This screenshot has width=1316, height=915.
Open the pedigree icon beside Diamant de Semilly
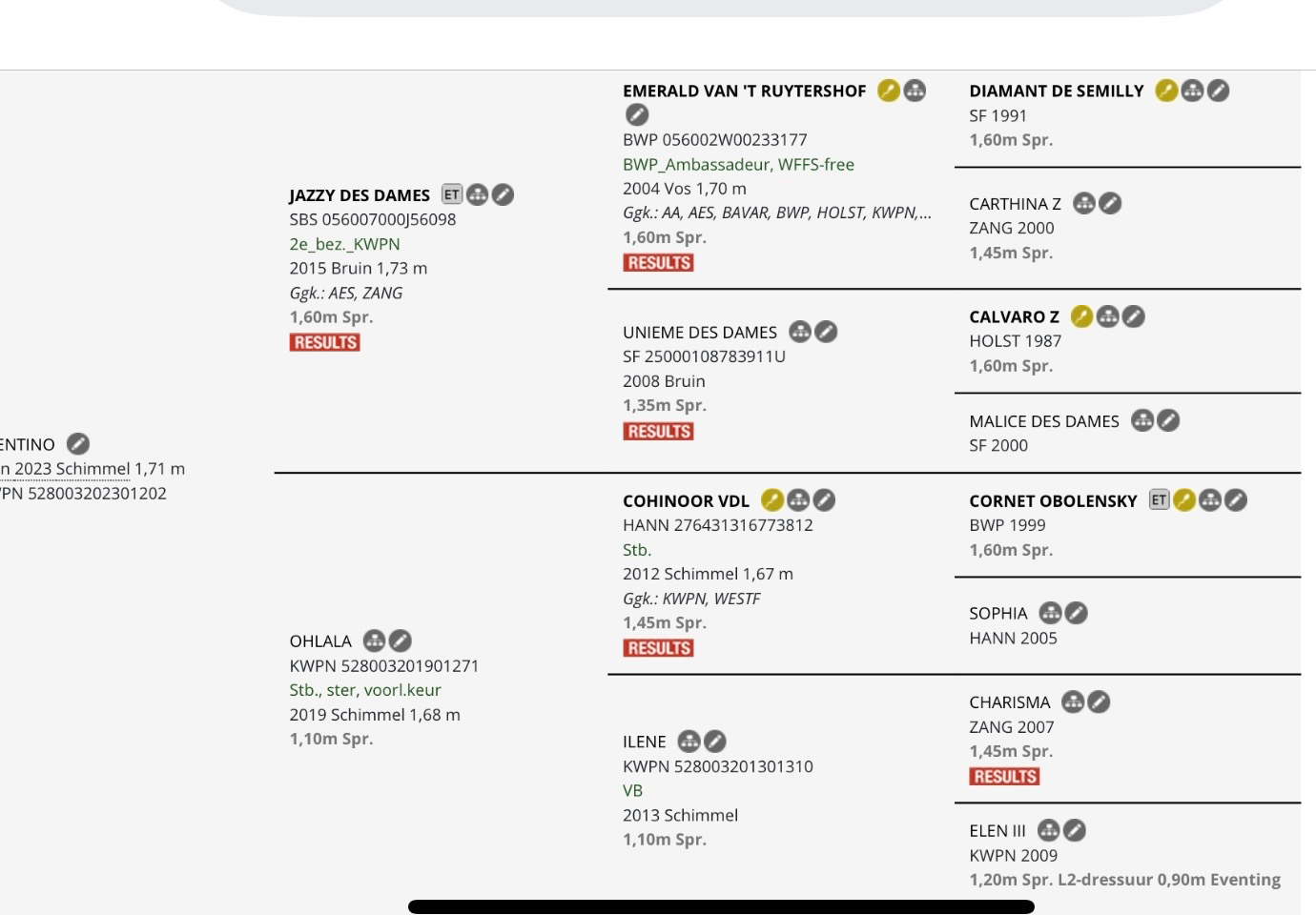[x=1192, y=91]
